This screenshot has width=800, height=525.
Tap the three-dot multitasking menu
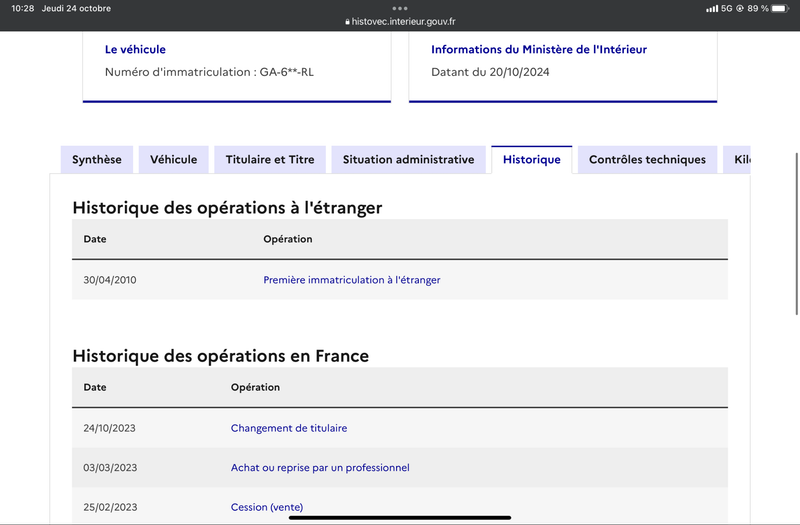pyautogui.click(x=400, y=8)
